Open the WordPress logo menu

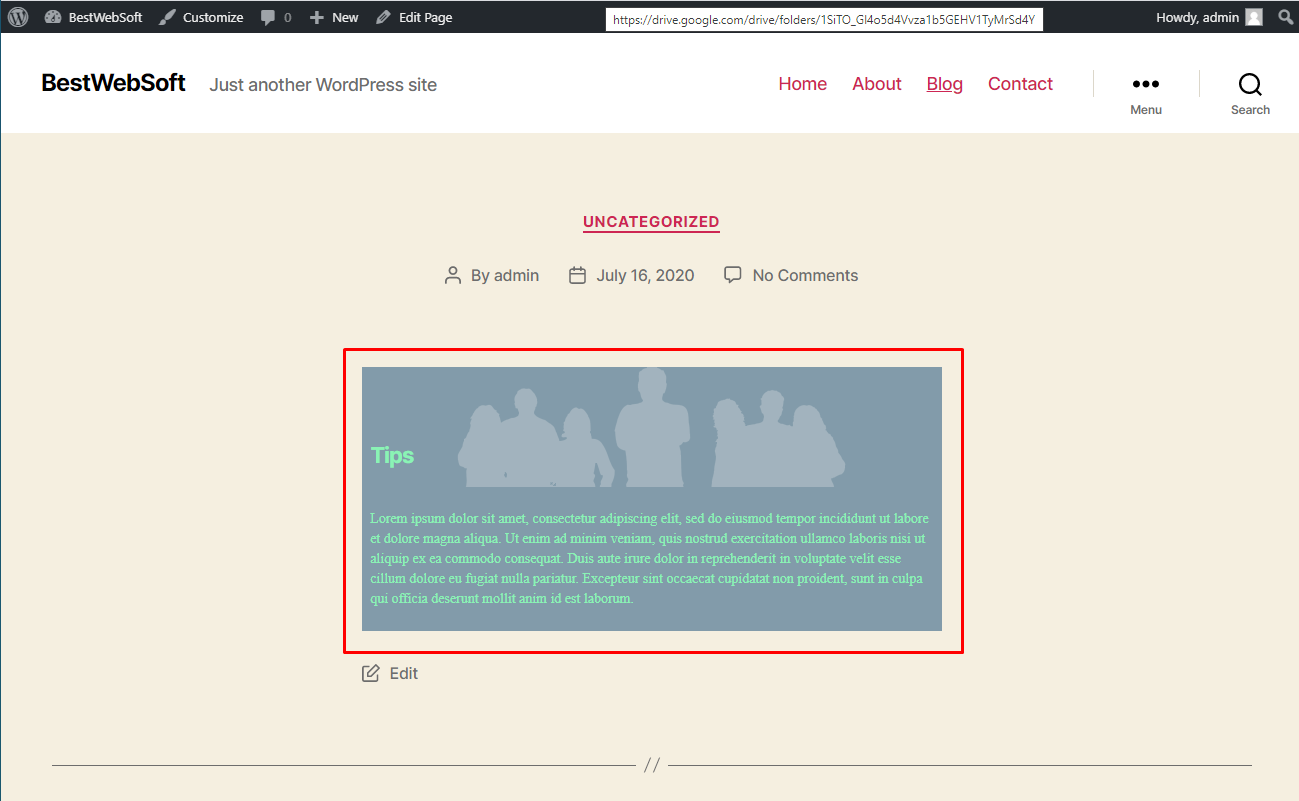(18, 17)
